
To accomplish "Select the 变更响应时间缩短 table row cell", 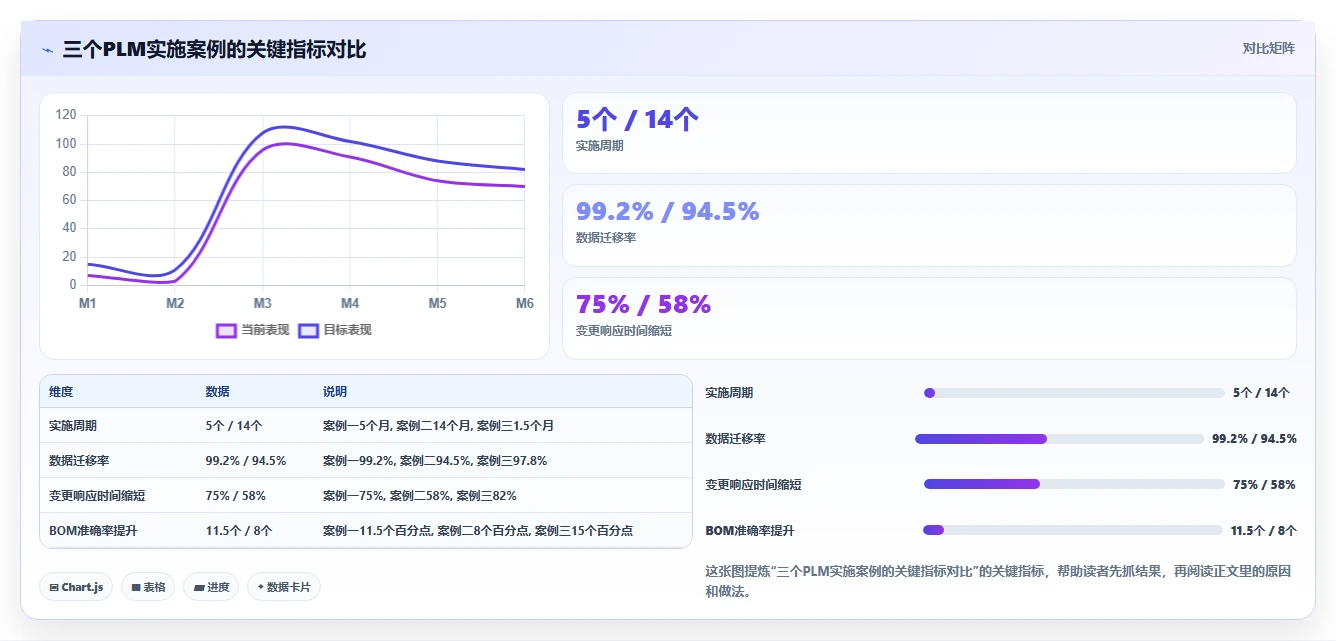I will coord(97,496).
